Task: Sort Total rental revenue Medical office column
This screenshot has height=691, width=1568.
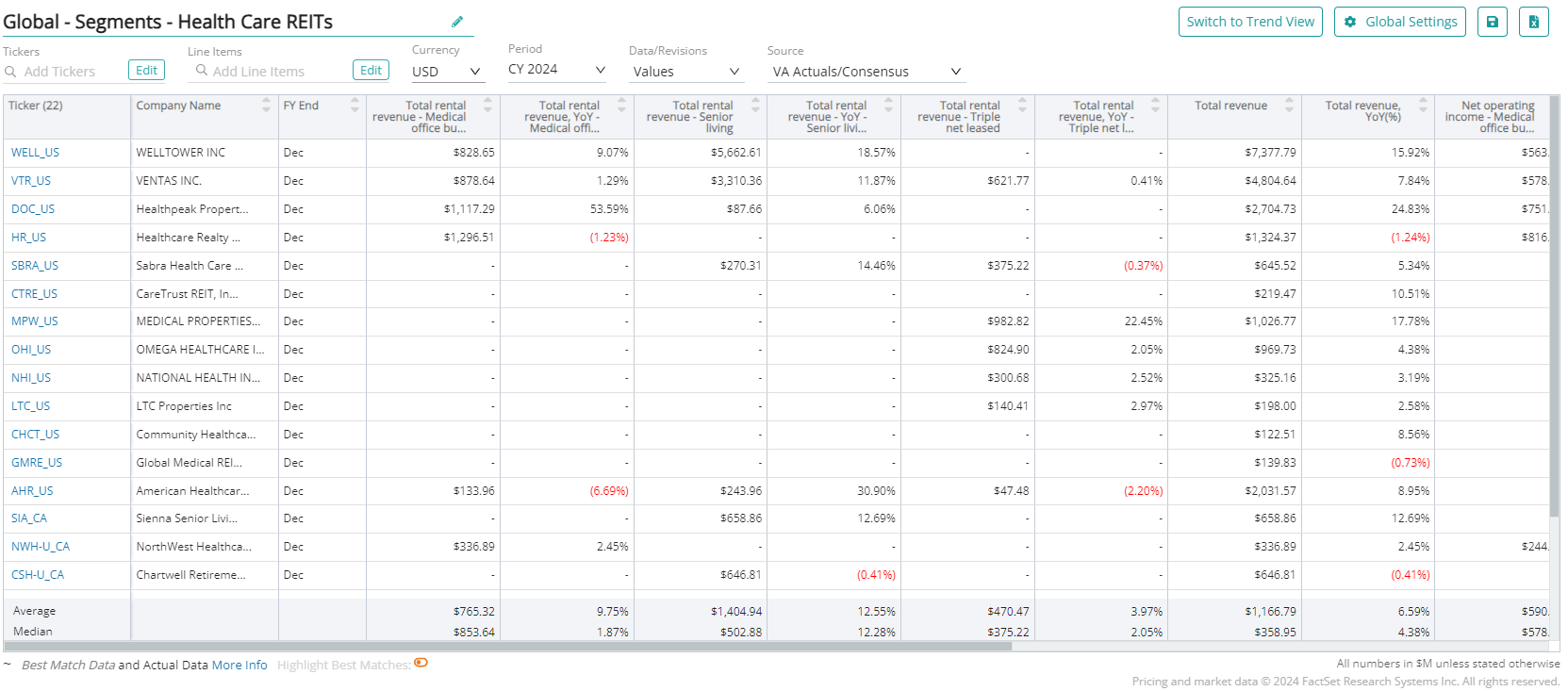Action: tap(487, 106)
